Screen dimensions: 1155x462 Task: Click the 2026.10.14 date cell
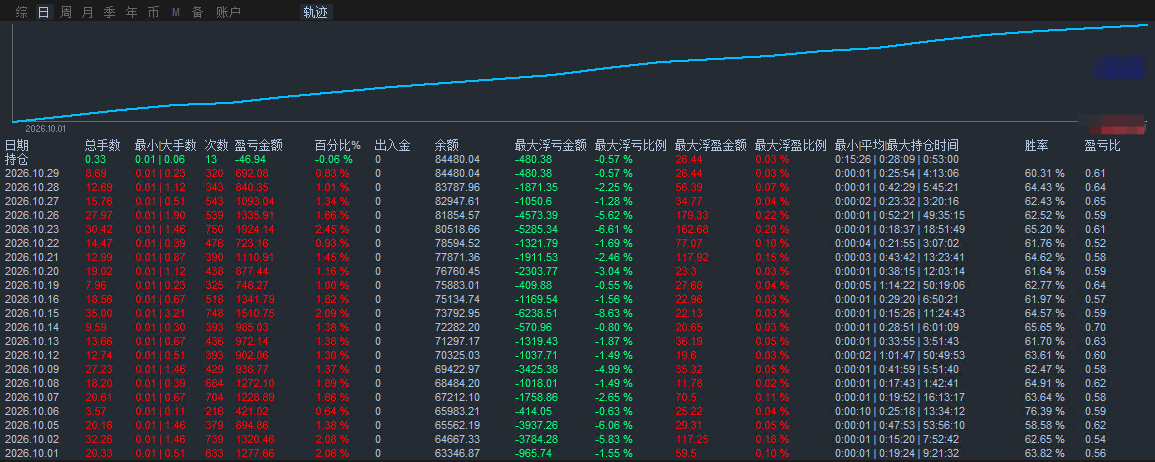[x=32, y=327]
